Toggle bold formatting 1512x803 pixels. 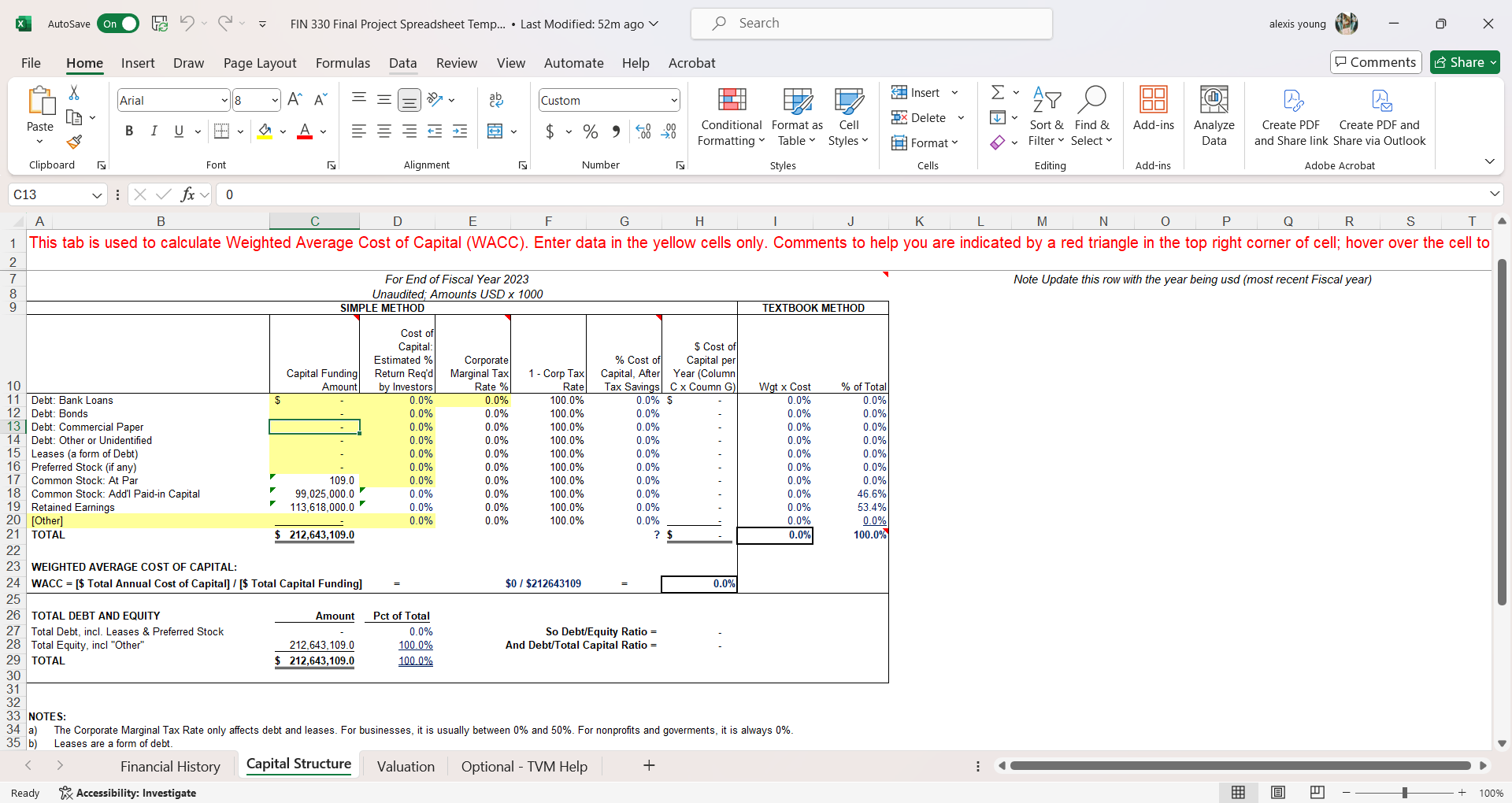(x=129, y=131)
